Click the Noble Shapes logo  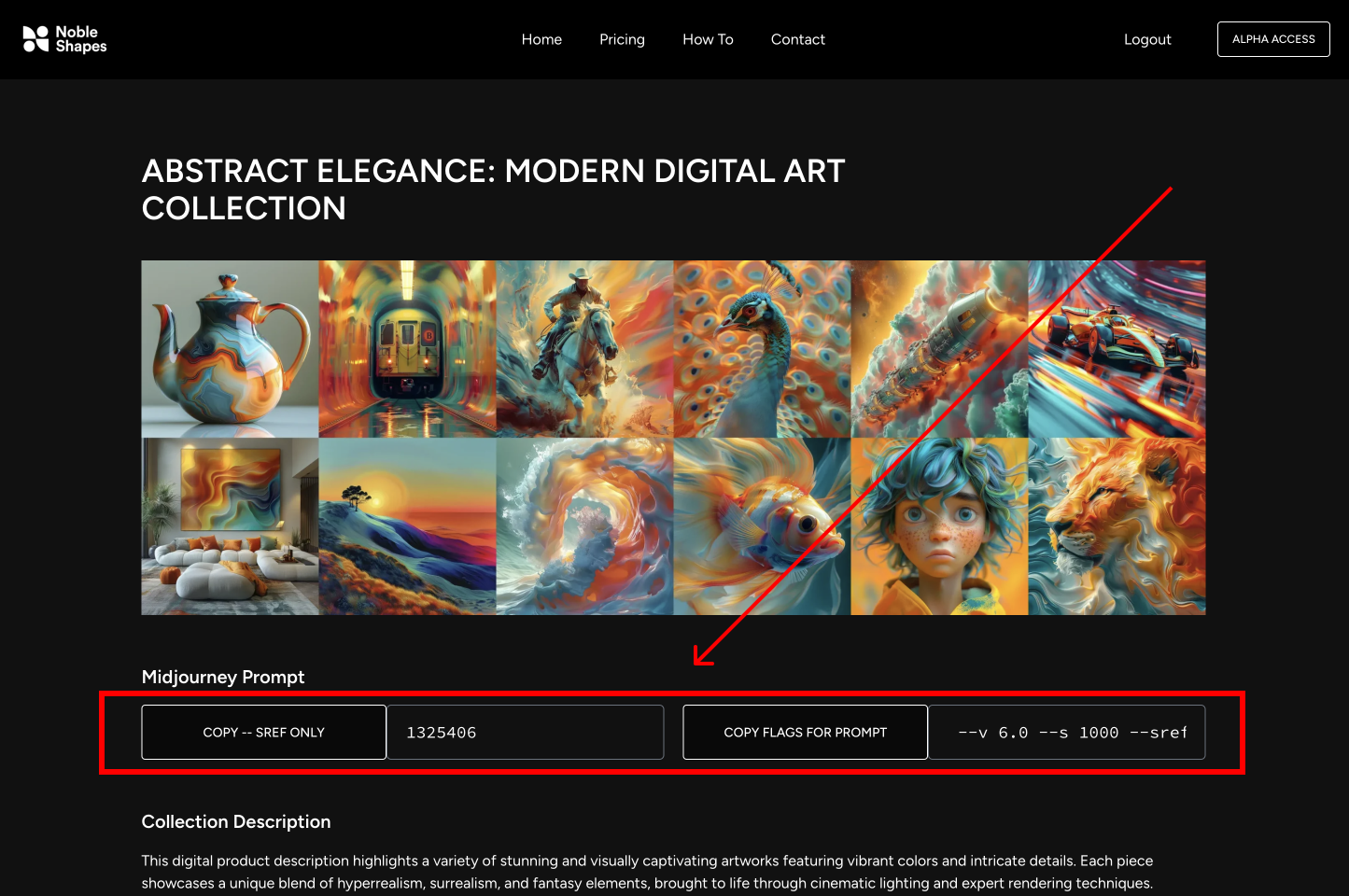pos(64,39)
